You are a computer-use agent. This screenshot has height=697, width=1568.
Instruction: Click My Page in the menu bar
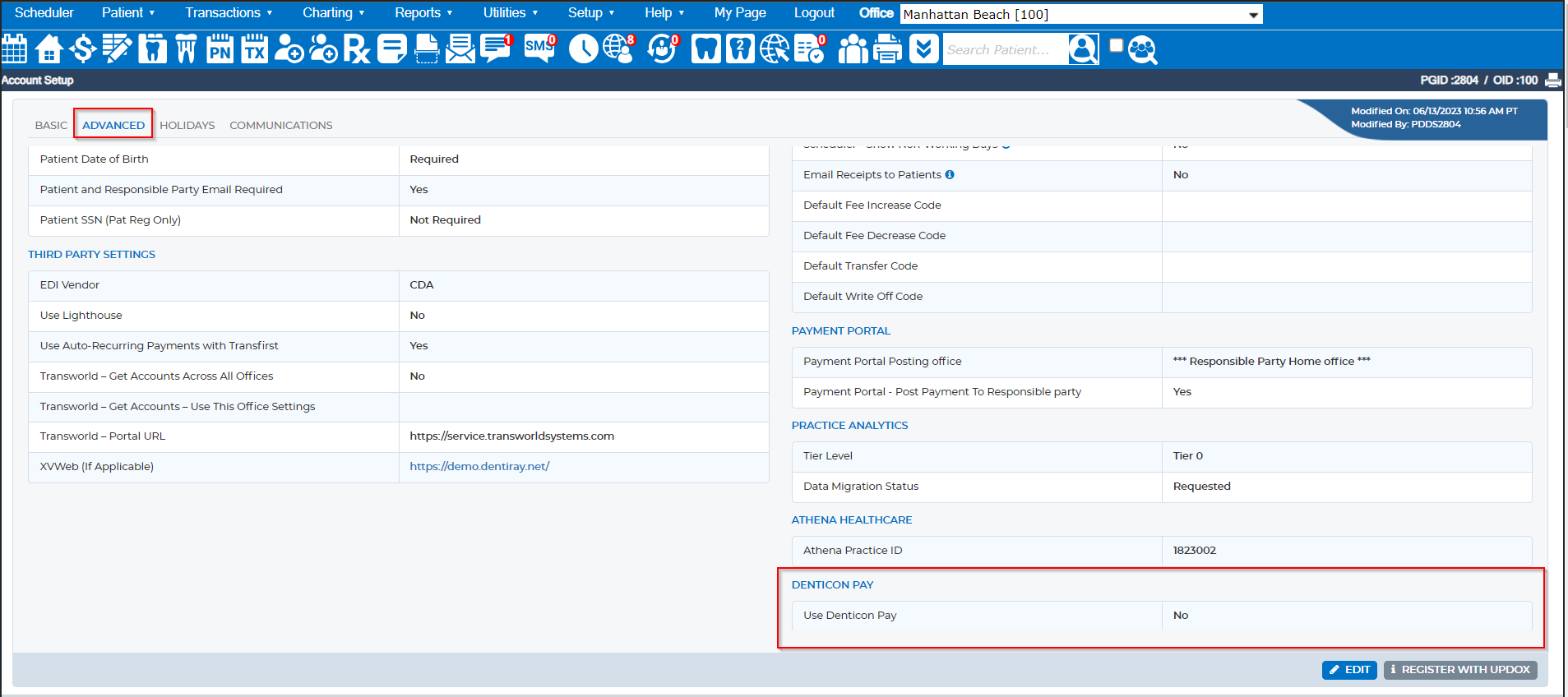pyautogui.click(x=740, y=13)
